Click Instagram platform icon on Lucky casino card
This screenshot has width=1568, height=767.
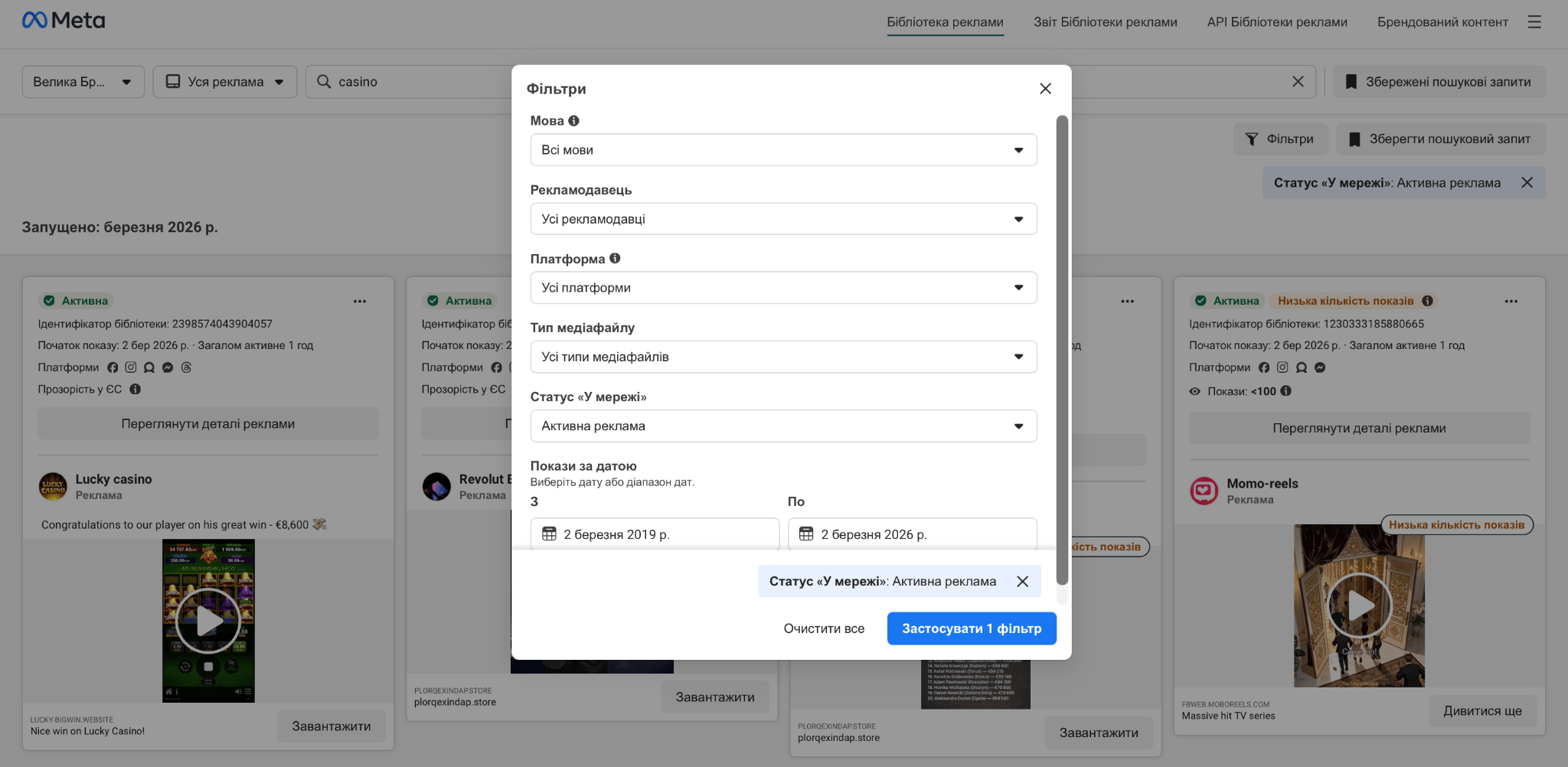131,368
